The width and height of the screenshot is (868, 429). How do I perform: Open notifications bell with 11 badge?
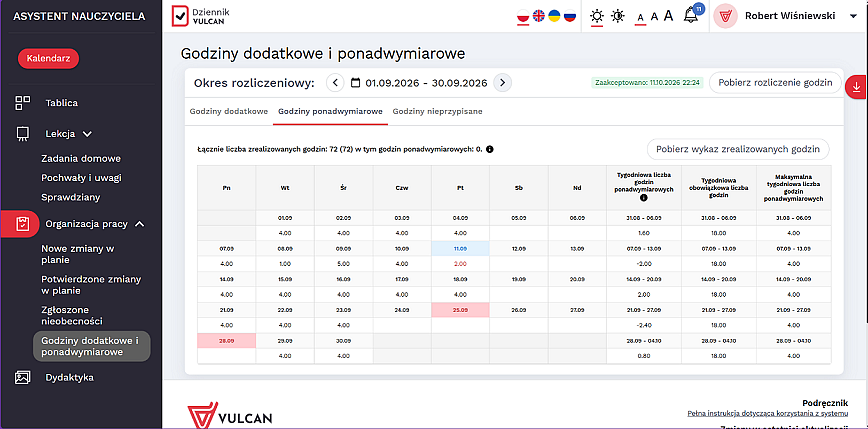[693, 15]
